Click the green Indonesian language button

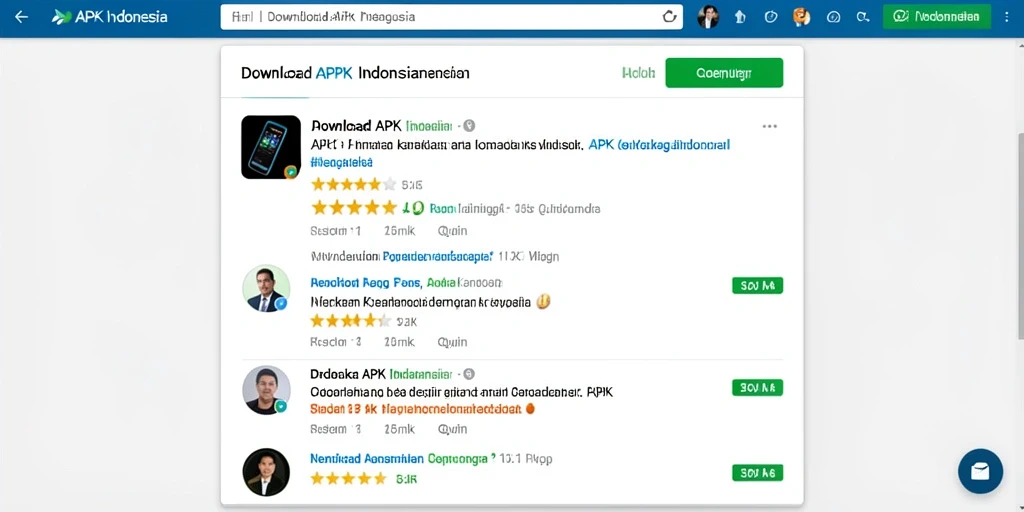tap(938, 17)
